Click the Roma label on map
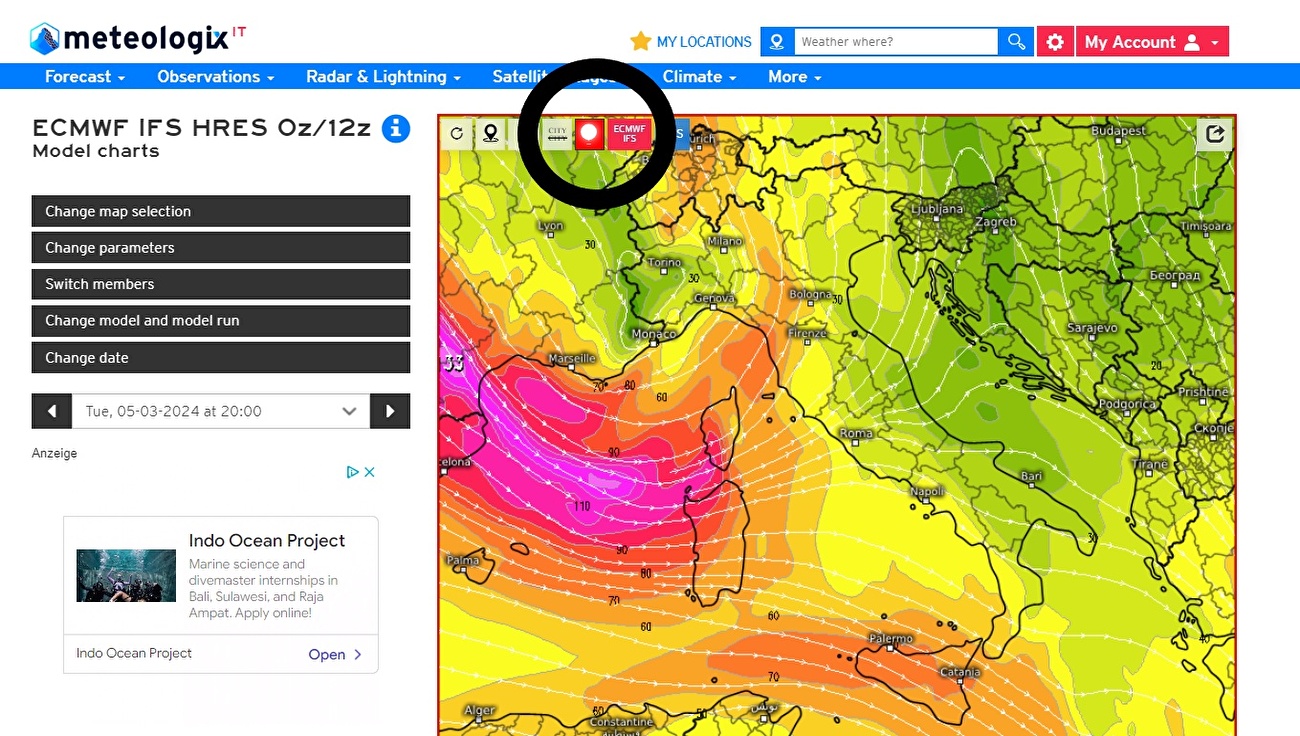The image size is (1300, 736). point(856,433)
